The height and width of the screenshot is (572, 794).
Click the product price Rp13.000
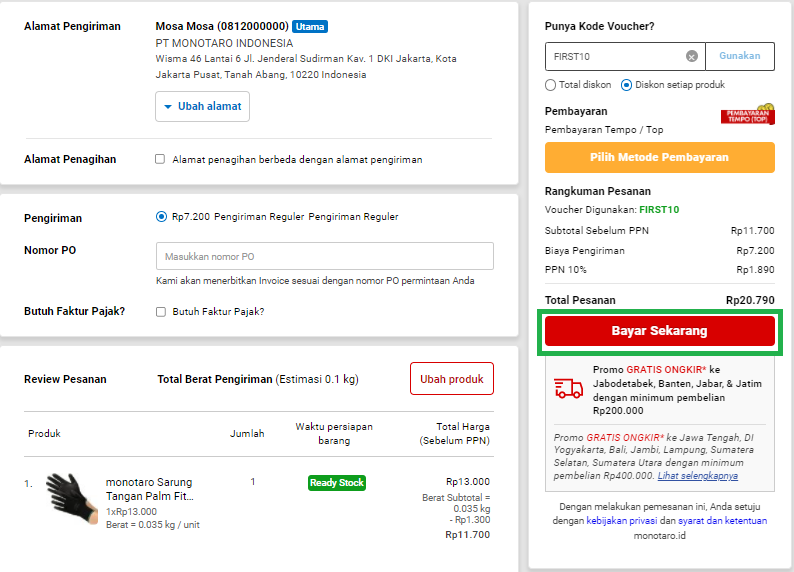(x=468, y=481)
